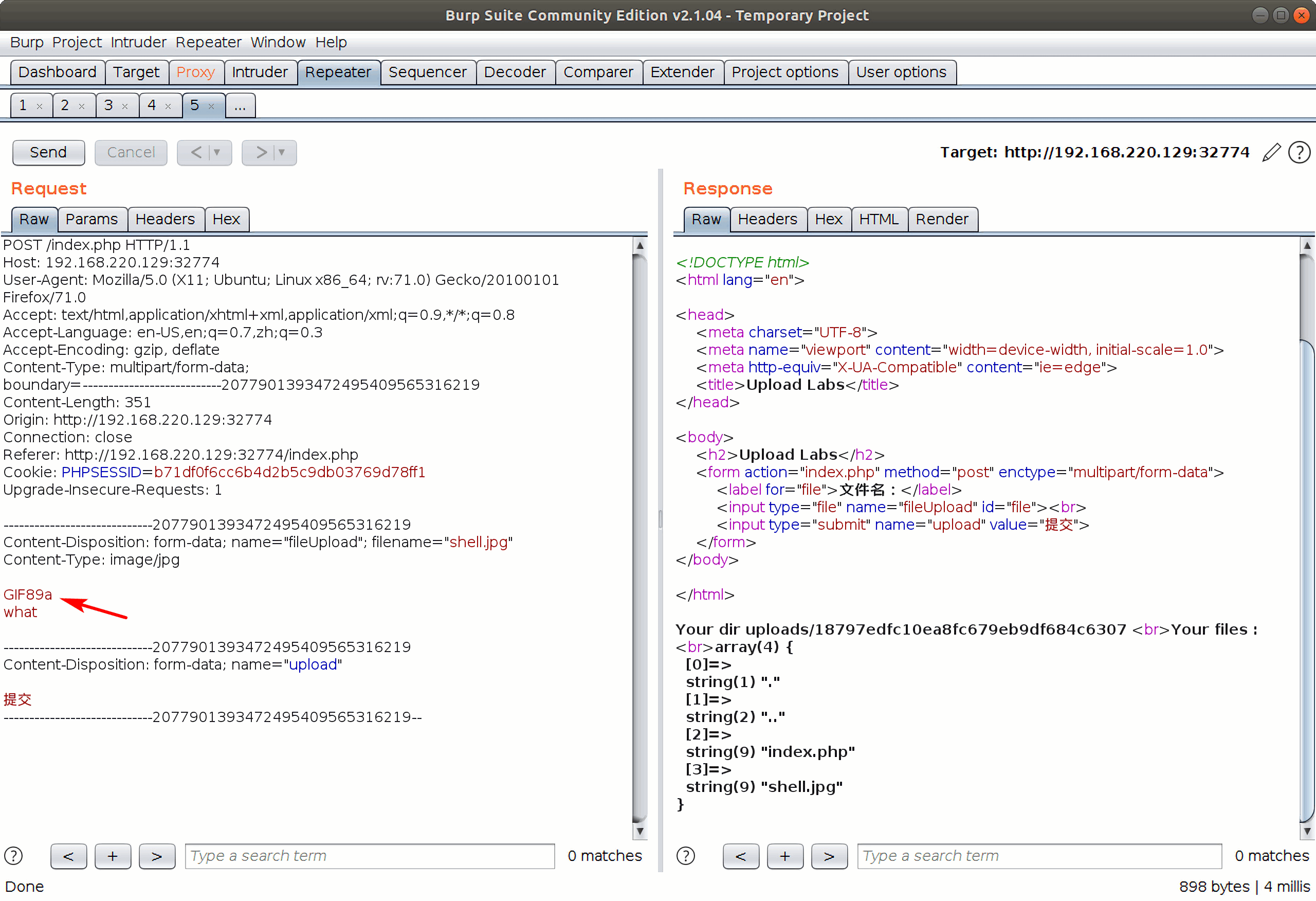Viewport: 1316px width, 901px height.
Task: Open new Repeater tab via ellipsis
Action: 240,105
